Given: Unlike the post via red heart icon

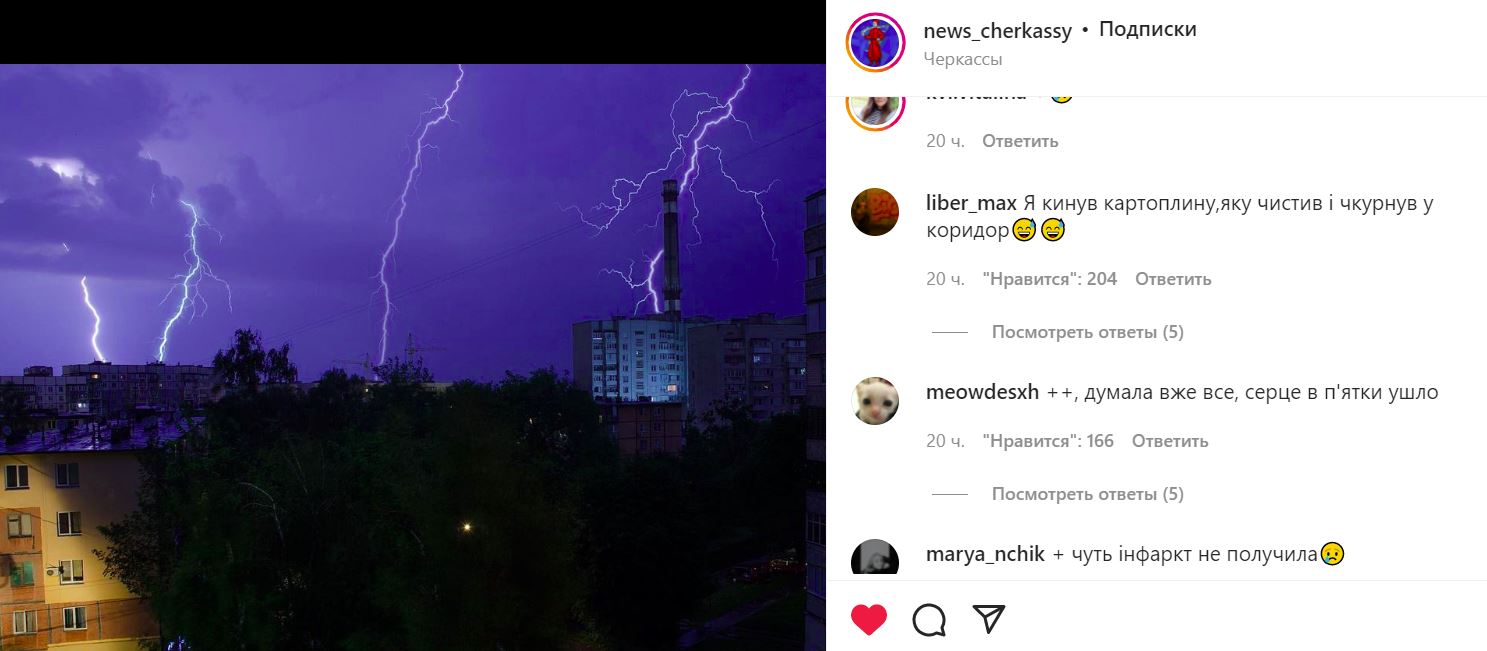Looking at the screenshot, I should pos(868,620).
